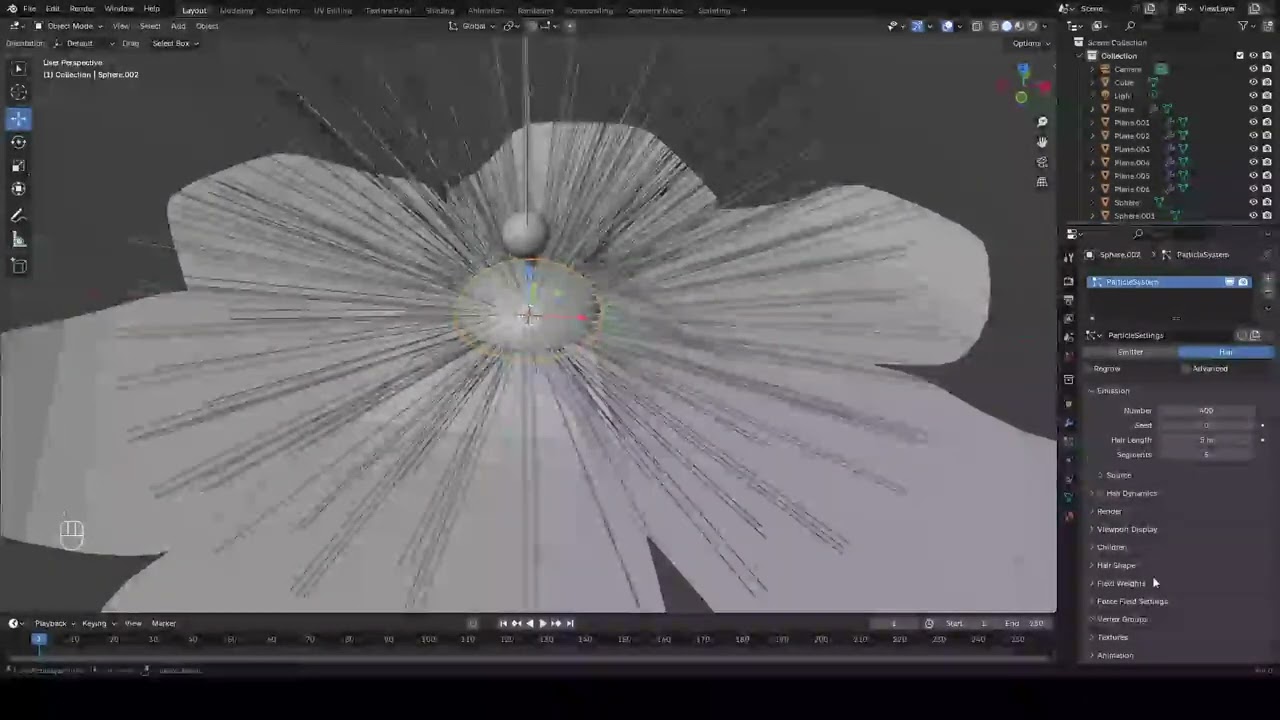
Task: Enable the Advanced checkbox
Action: 1186,369
